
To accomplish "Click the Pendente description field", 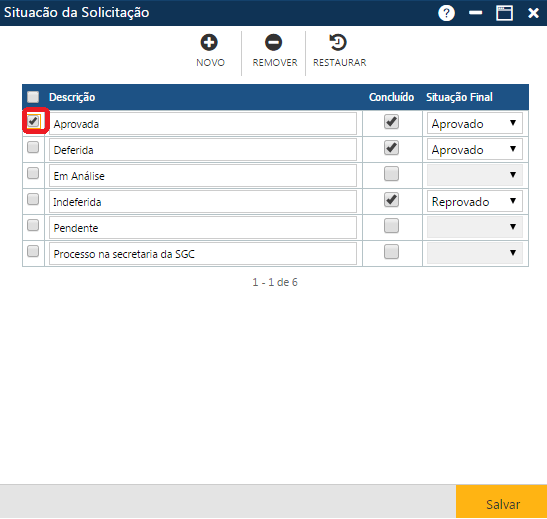I will [x=203, y=227].
